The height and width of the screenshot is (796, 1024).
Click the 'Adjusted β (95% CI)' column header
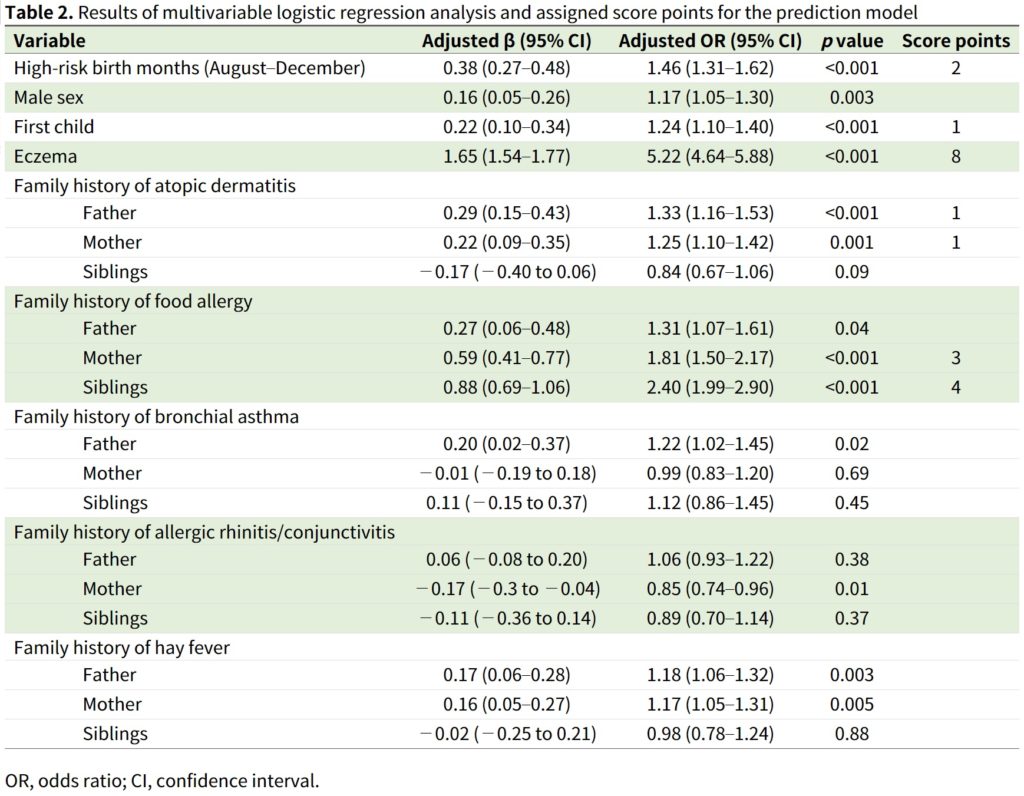[506, 41]
